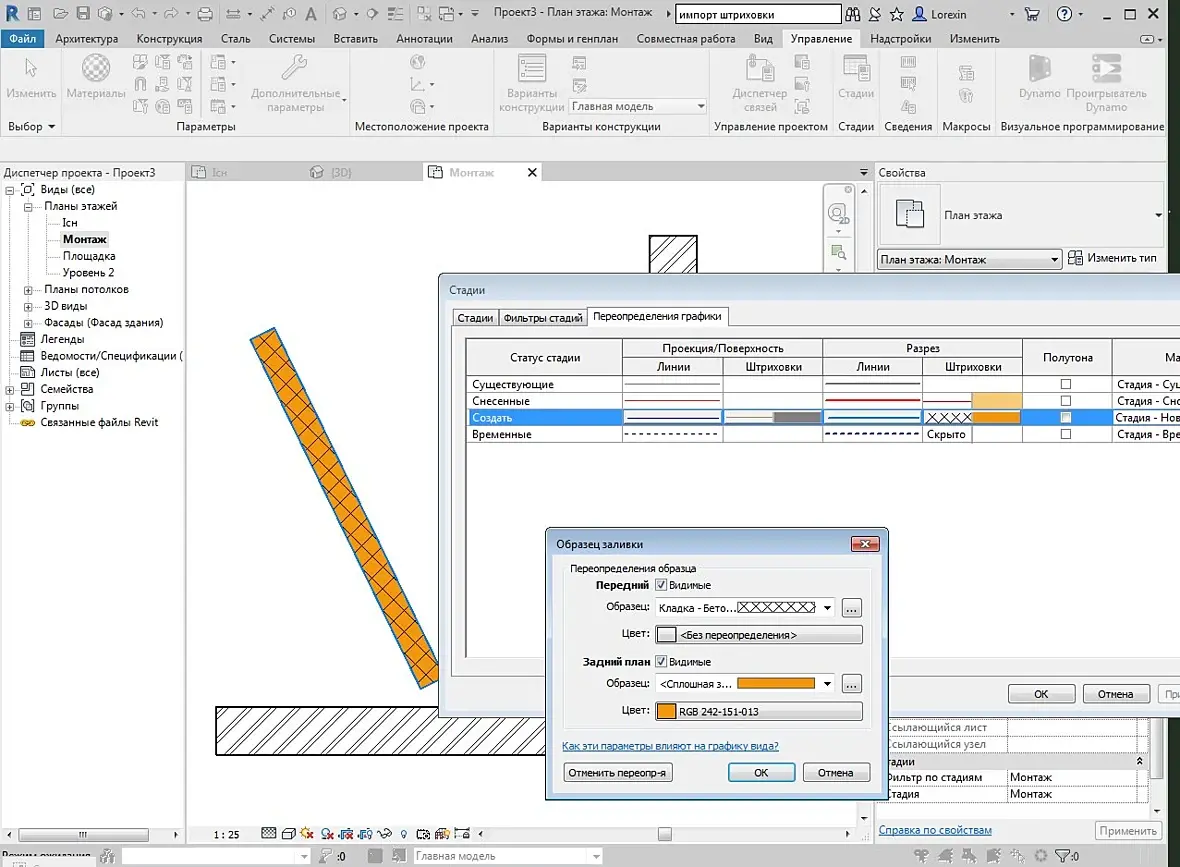Expand the Планы потолков tree node
The image size is (1180, 867).
29,290
